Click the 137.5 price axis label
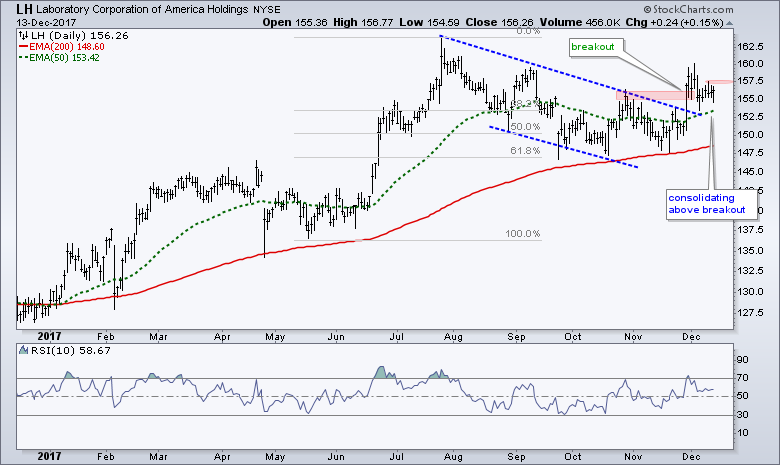 coord(750,230)
